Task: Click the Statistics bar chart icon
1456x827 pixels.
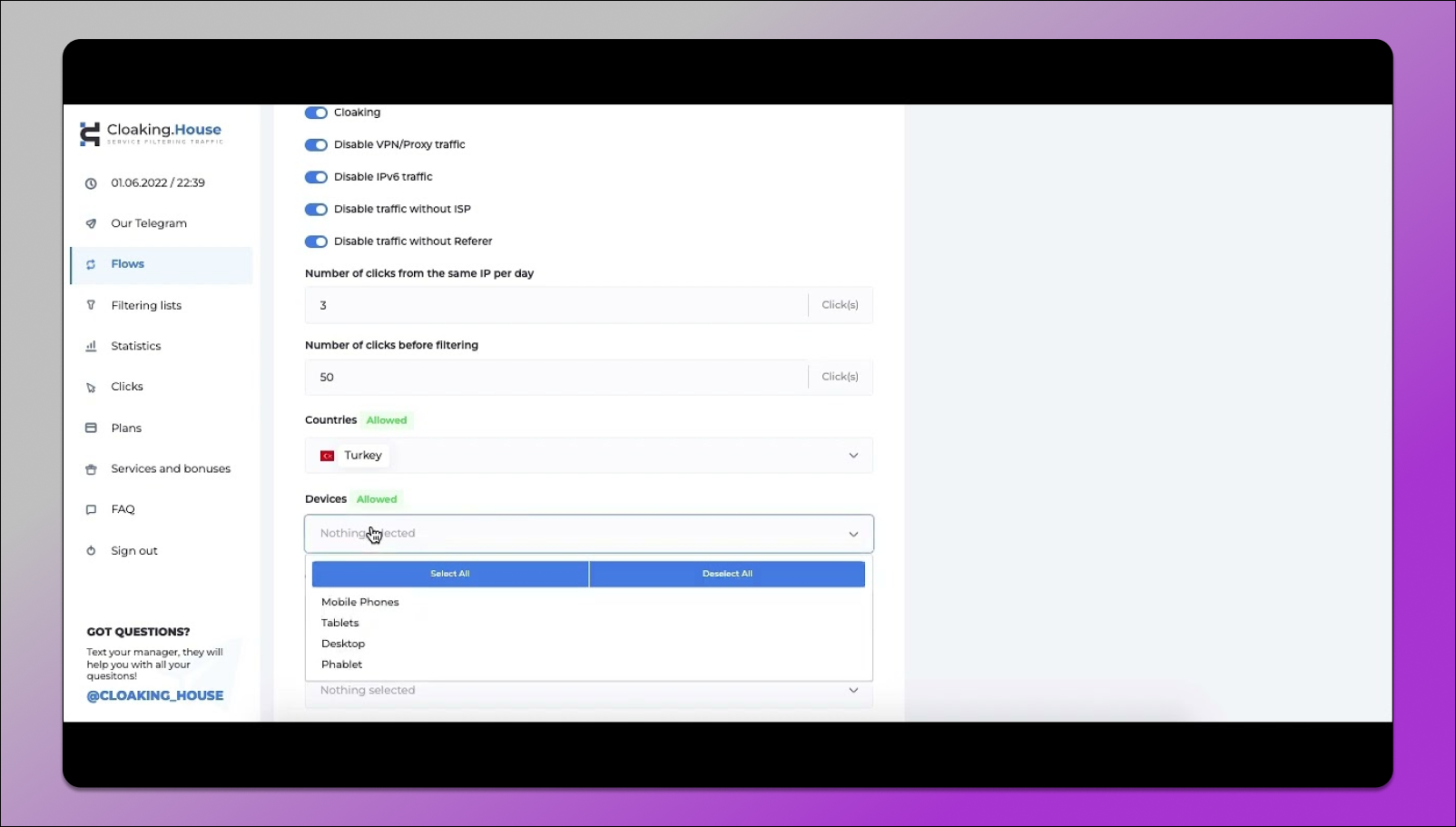Action: pyautogui.click(x=91, y=346)
